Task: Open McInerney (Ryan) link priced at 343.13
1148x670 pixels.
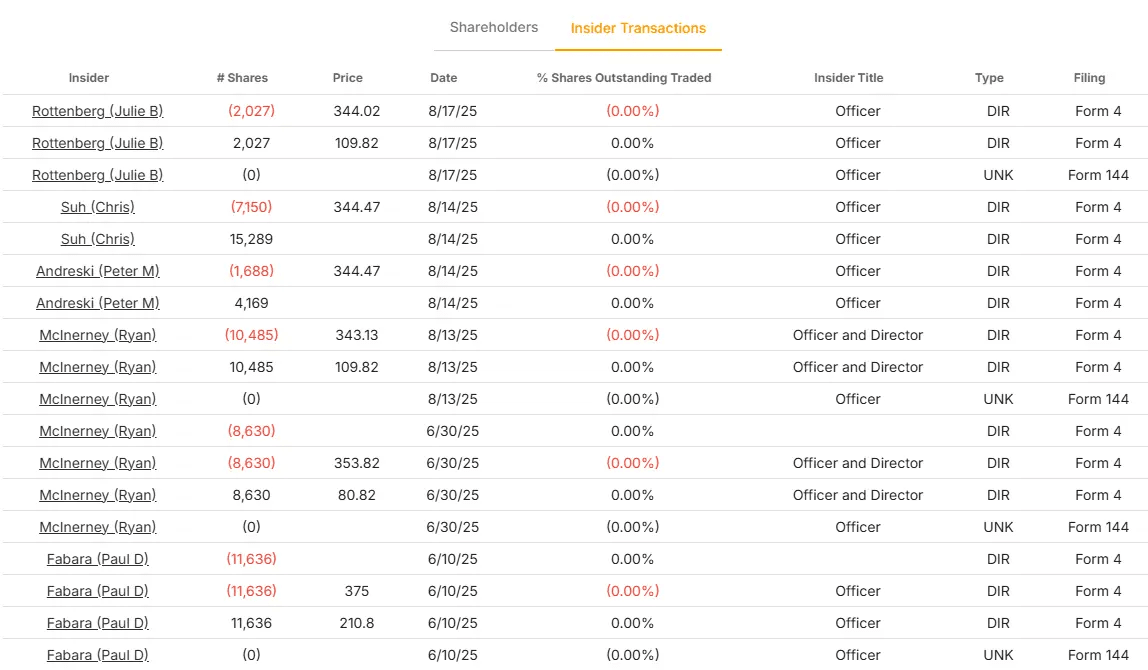Action: pyautogui.click(x=98, y=335)
